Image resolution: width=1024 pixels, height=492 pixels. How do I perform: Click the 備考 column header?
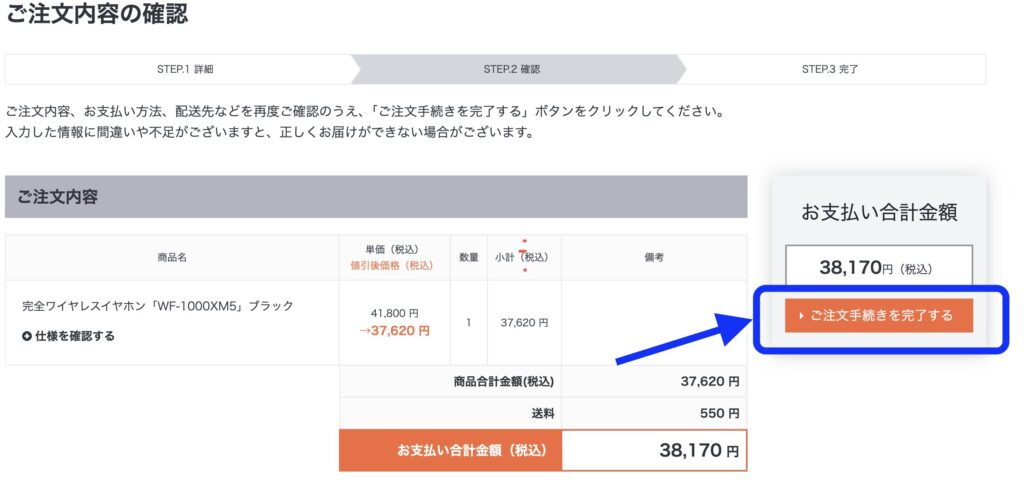(654, 257)
